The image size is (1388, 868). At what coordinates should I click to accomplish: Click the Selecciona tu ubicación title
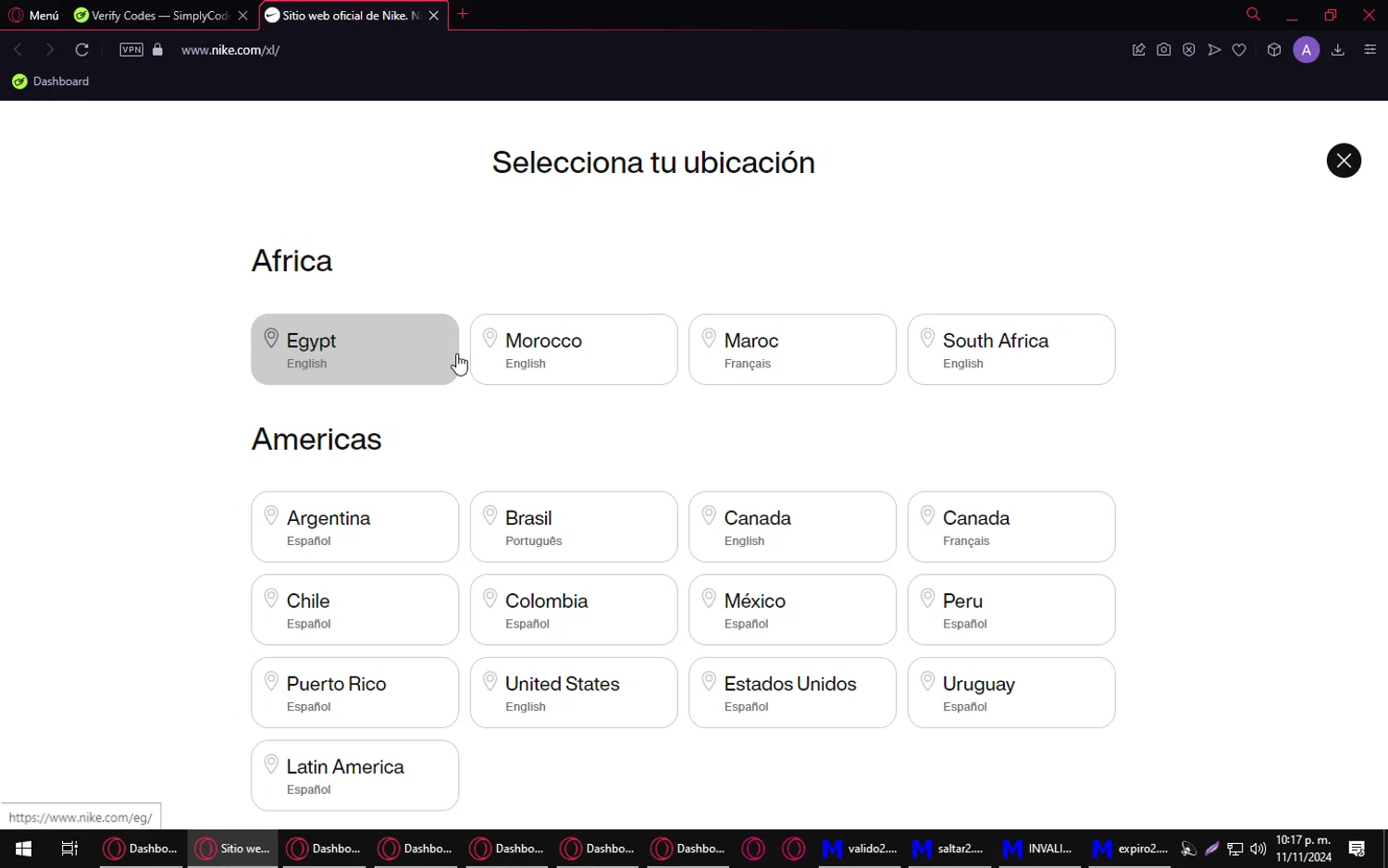[653, 163]
